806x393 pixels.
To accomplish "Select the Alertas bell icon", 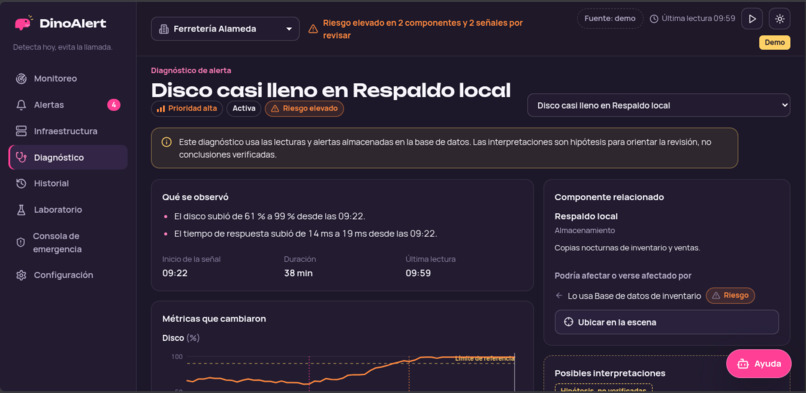I will tap(21, 105).
